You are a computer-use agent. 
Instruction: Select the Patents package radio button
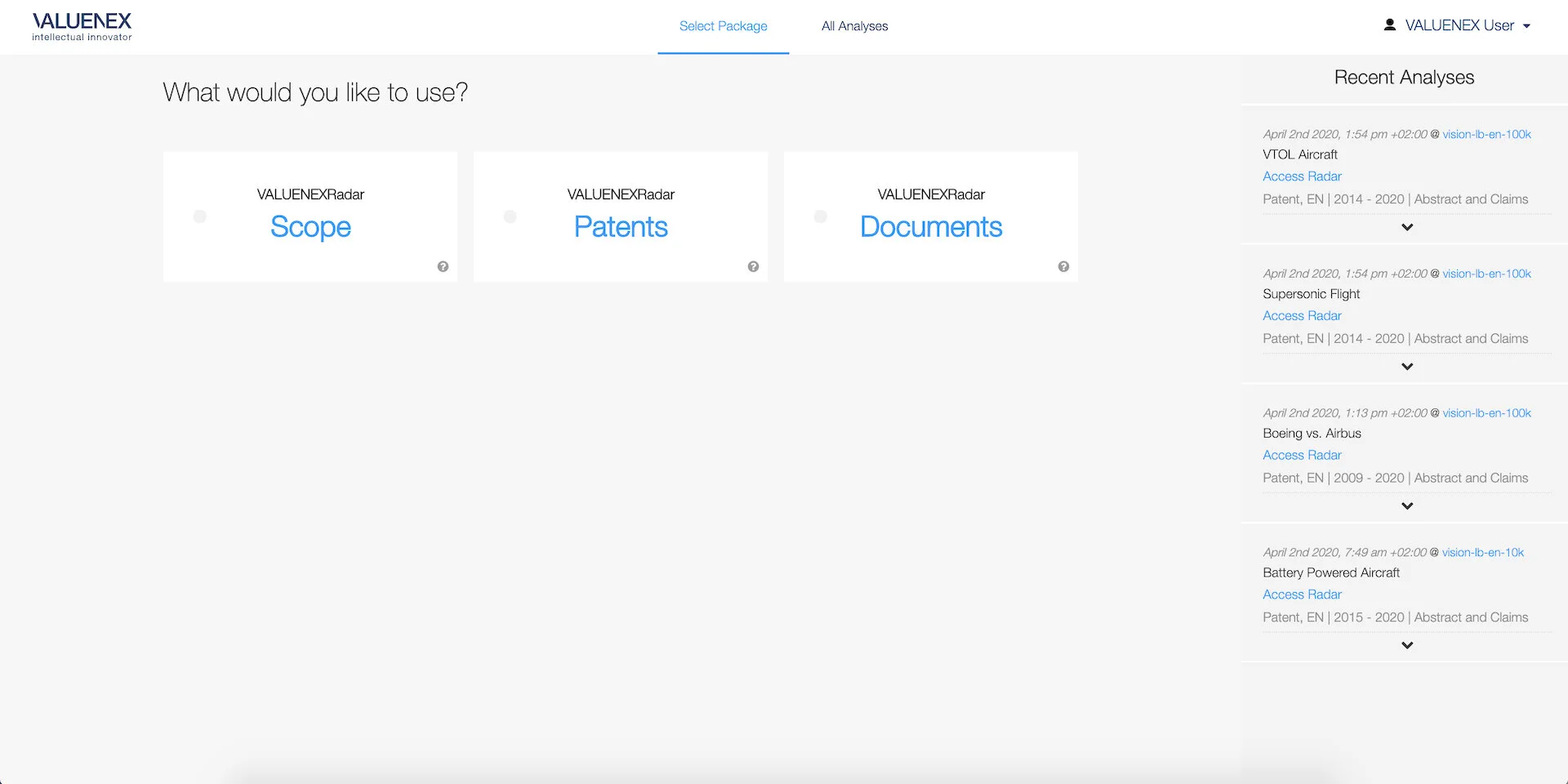click(510, 216)
